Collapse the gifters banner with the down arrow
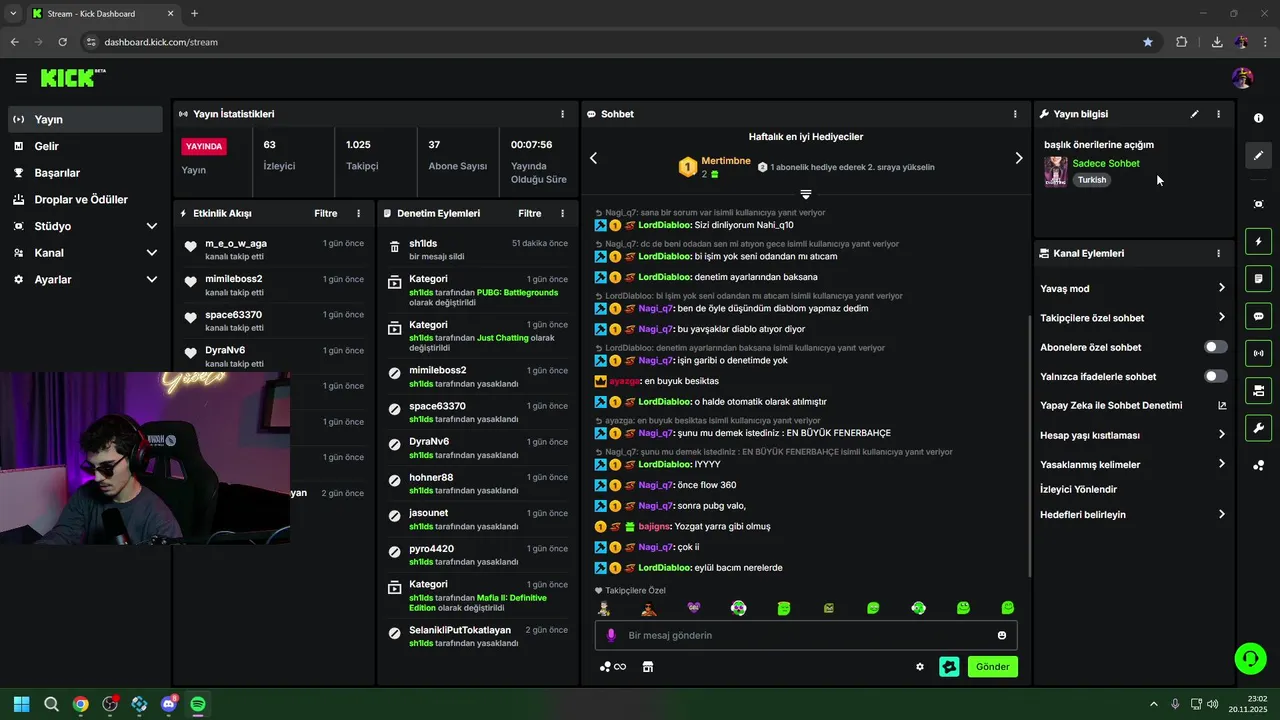 pyautogui.click(x=805, y=193)
